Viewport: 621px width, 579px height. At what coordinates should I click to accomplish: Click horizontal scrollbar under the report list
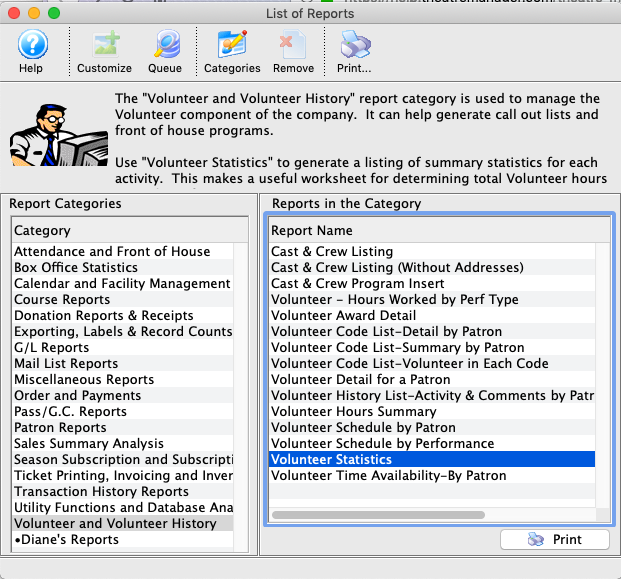tap(378, 515)
